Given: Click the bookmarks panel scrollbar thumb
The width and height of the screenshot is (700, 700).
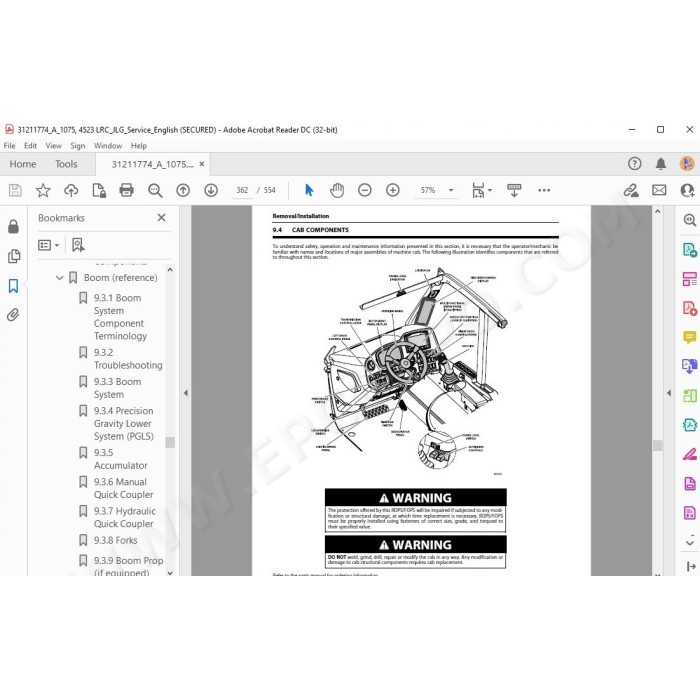Looking at the screenshot, I should [170, 442].
